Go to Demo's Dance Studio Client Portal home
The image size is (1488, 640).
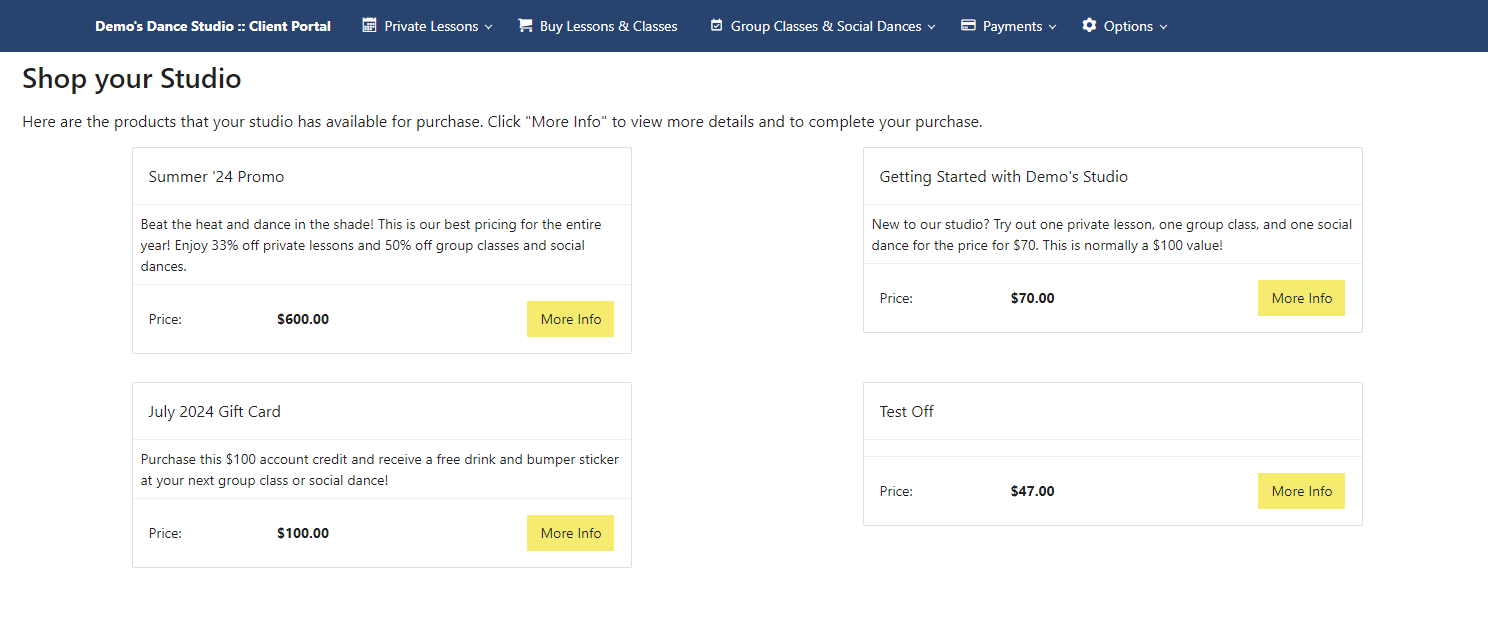coord(213,26)
